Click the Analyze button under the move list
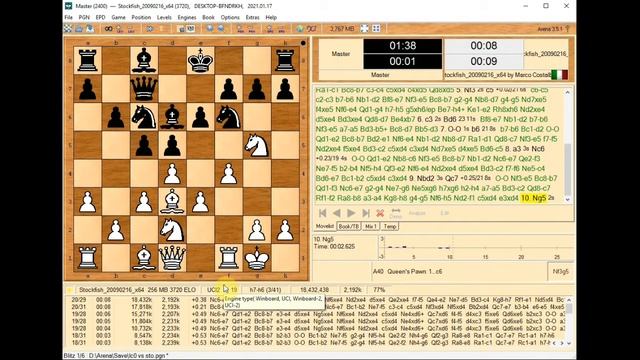Image resolution: width=640 pixels, height=360 pixels. 417,213
